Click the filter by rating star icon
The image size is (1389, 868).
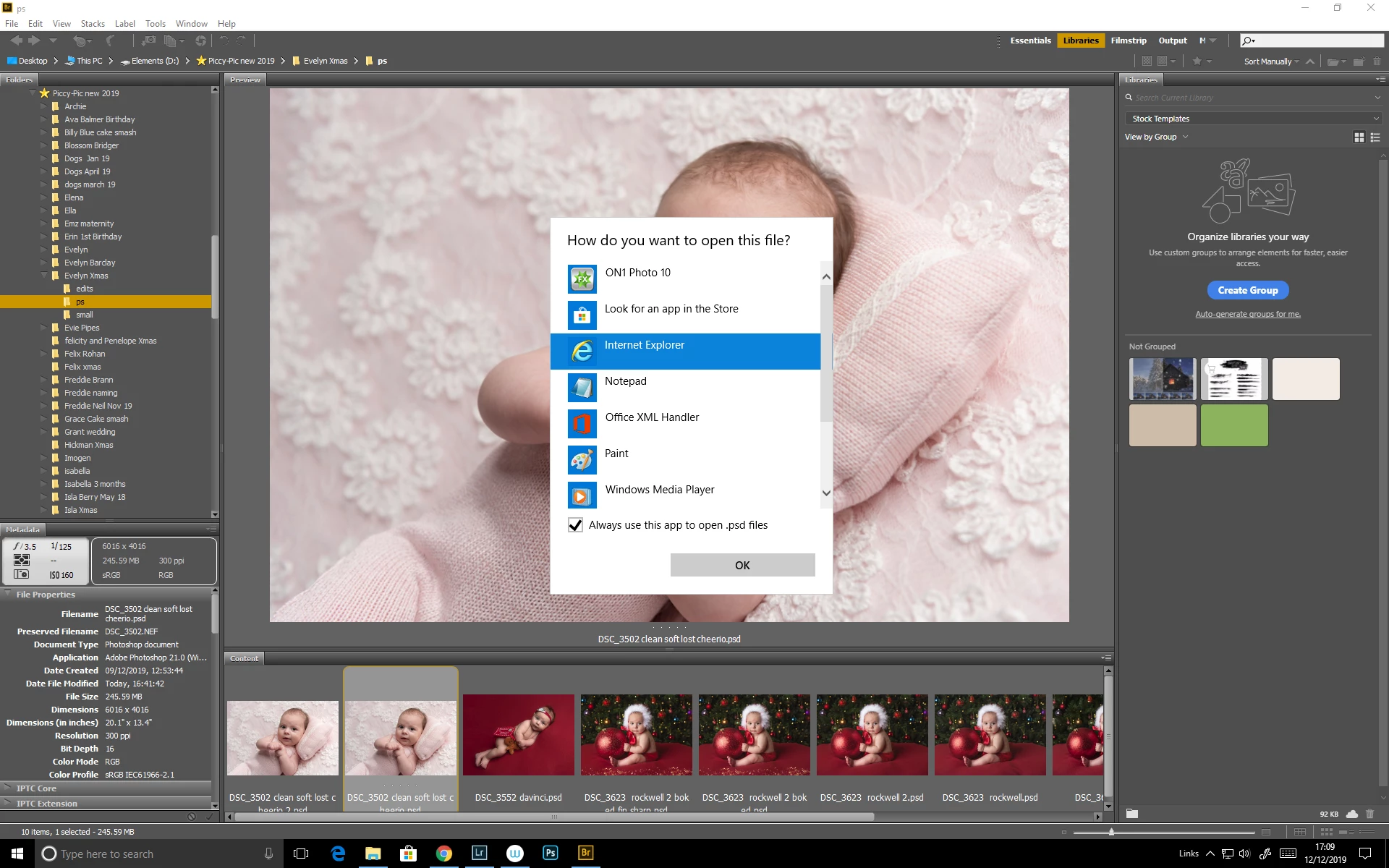pos(1197,61)
